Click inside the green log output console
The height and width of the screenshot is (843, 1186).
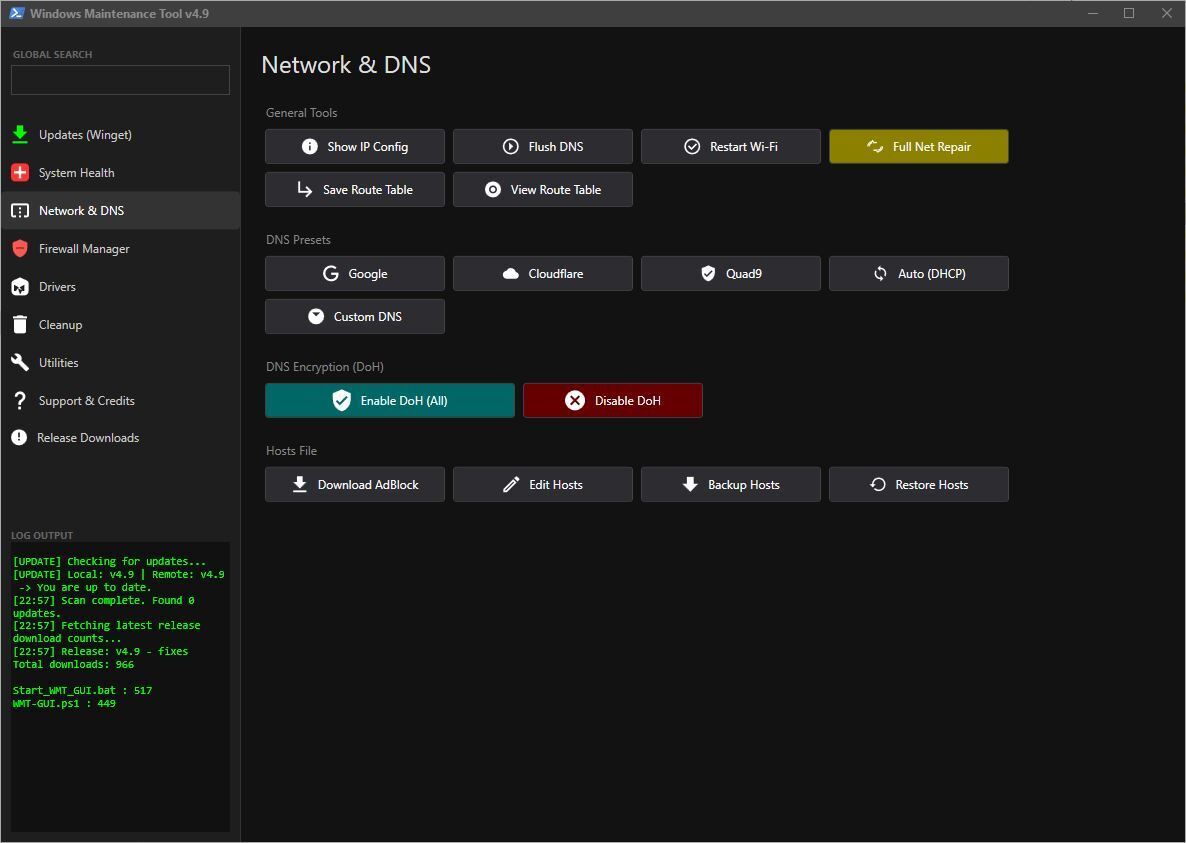coord(120,760)
